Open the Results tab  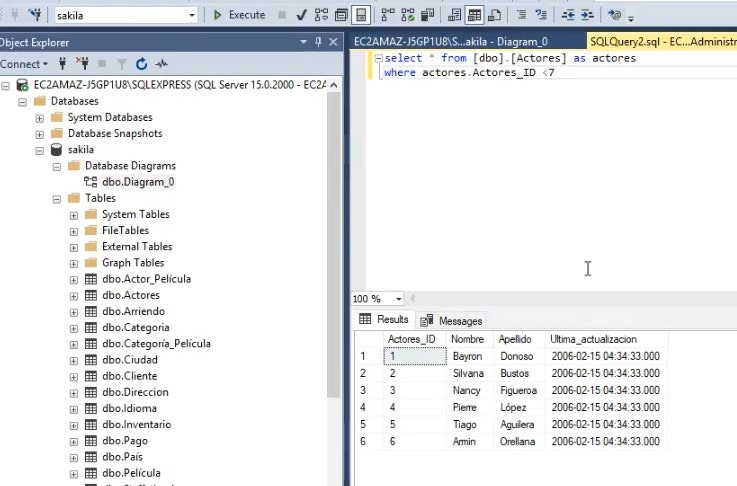384,320
